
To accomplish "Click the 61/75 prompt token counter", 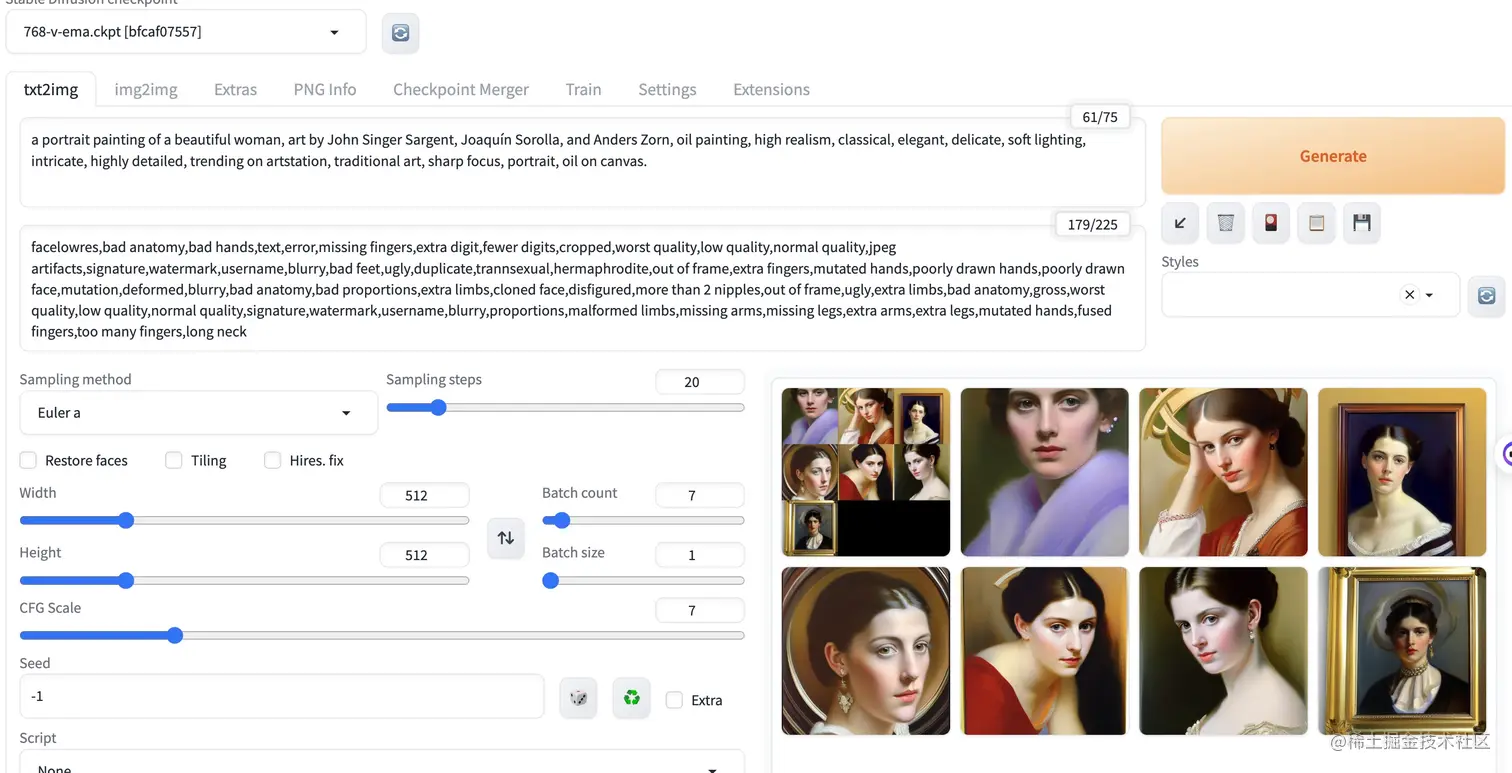I will (x=1099, y=117).
